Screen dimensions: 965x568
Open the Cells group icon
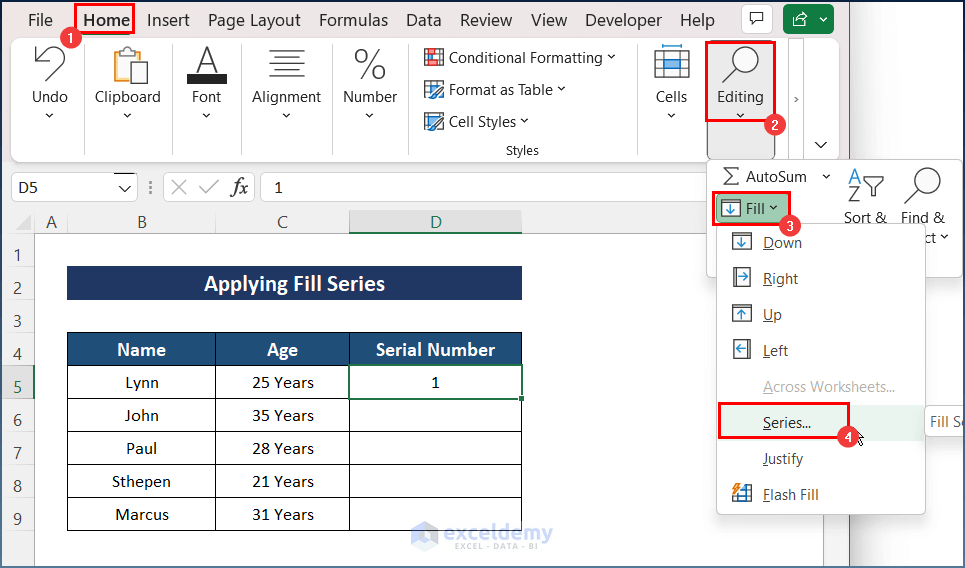671,62
